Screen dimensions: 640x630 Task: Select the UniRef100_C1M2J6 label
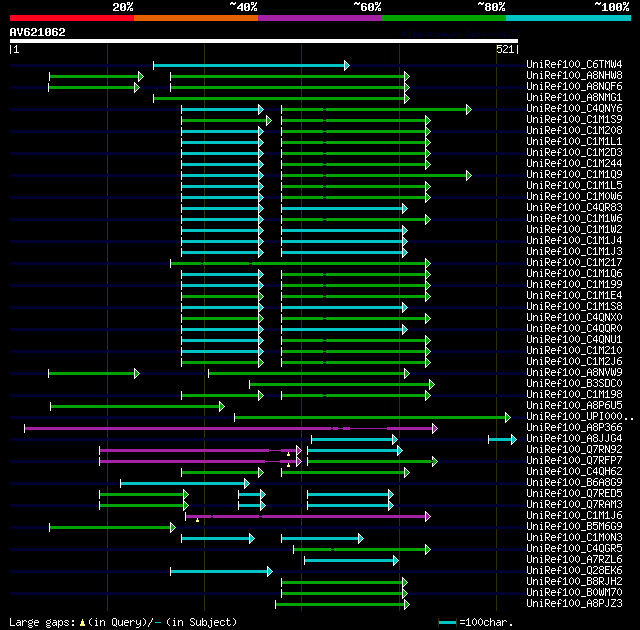tap(574, 362)
